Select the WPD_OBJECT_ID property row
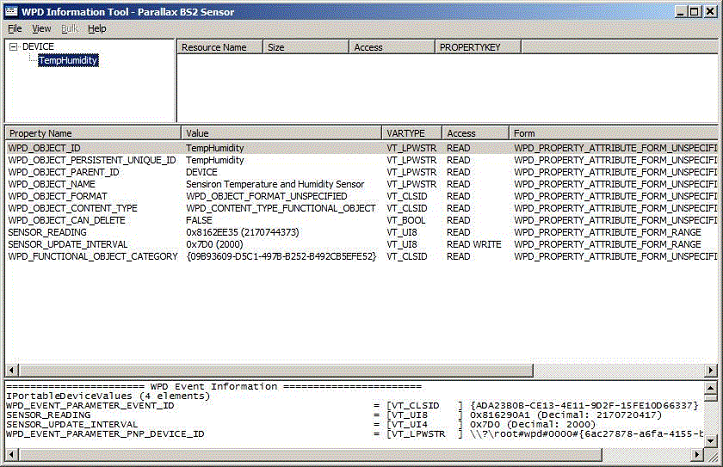 point(362,148)
